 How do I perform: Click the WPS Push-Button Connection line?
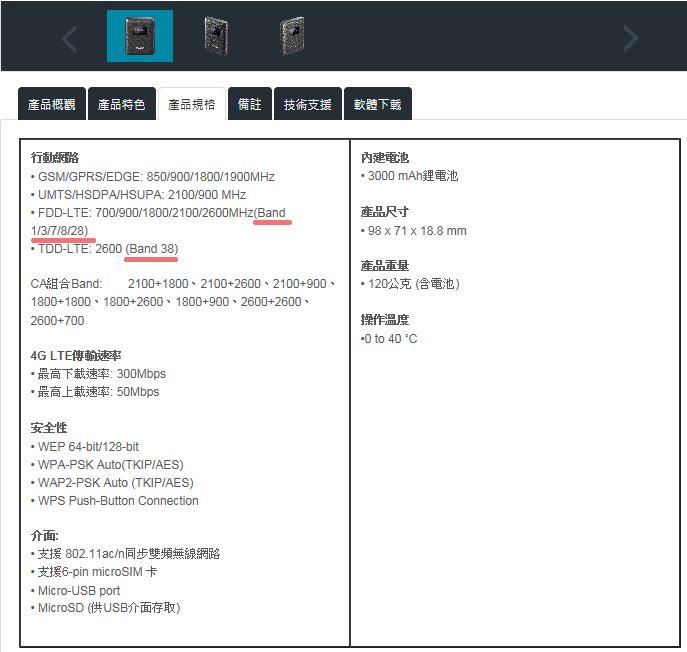pyautogui.click(x=114, y=500)
